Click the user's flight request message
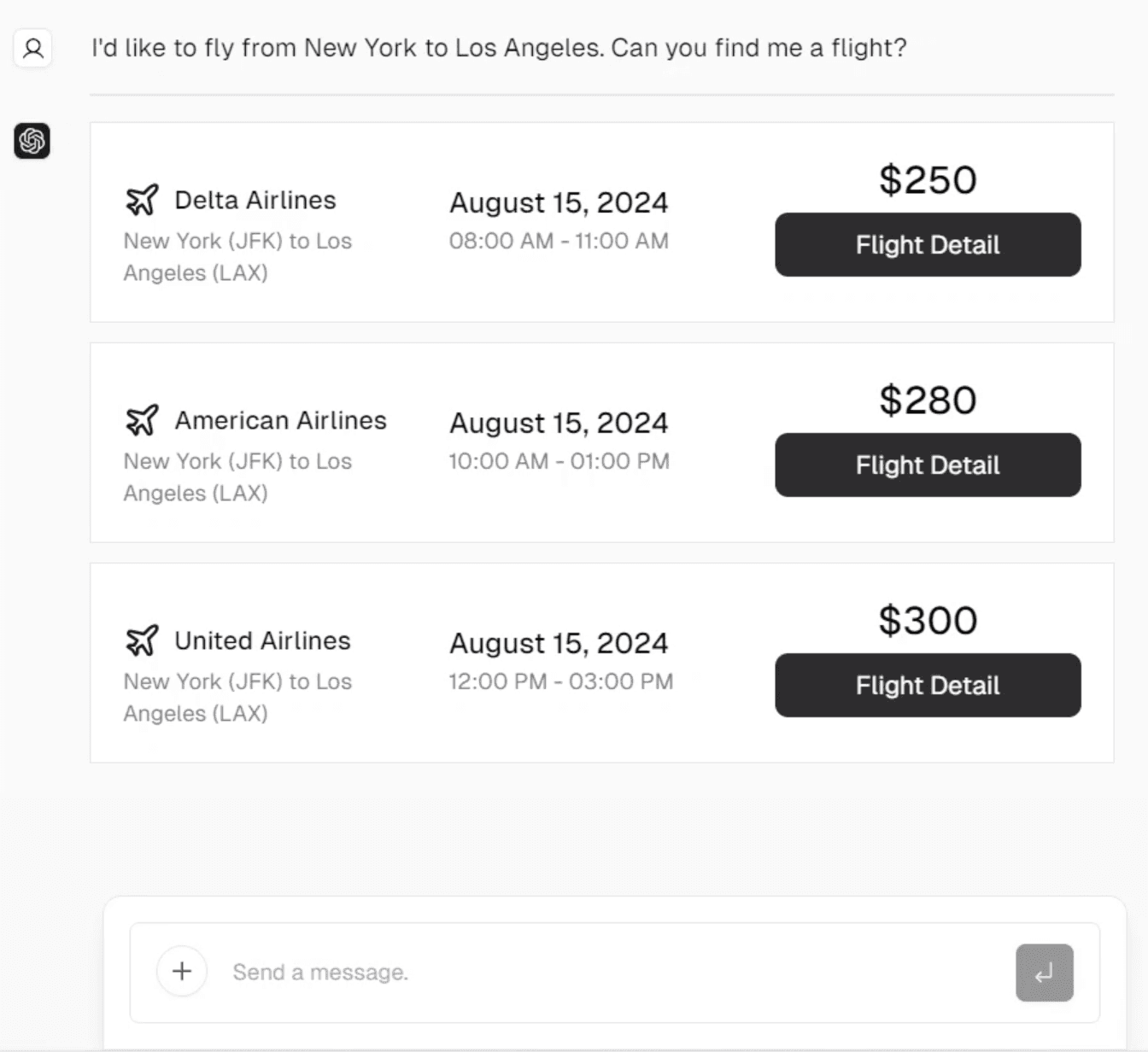This screenshot has width=1148, height=1052. (497, 48)
